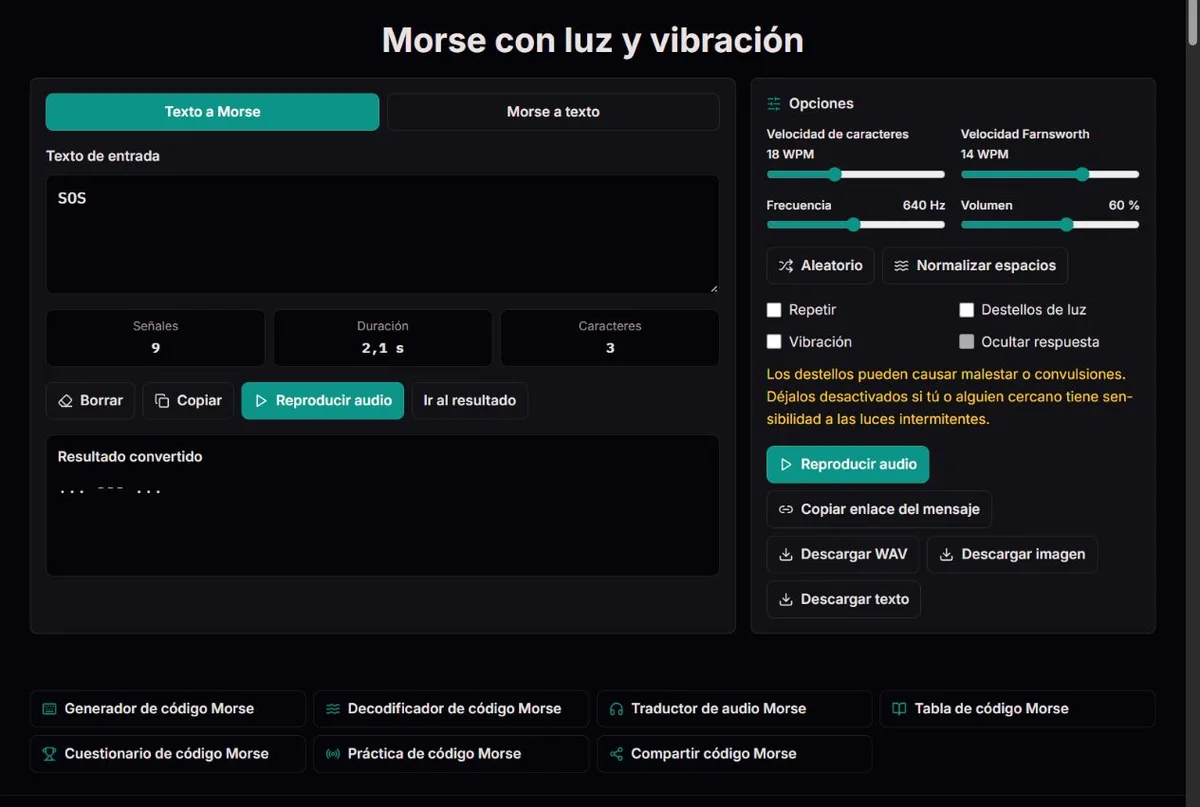Click the flash warning text in yellow
This screenshot has width=1200, height=807.
coord(950,397)
